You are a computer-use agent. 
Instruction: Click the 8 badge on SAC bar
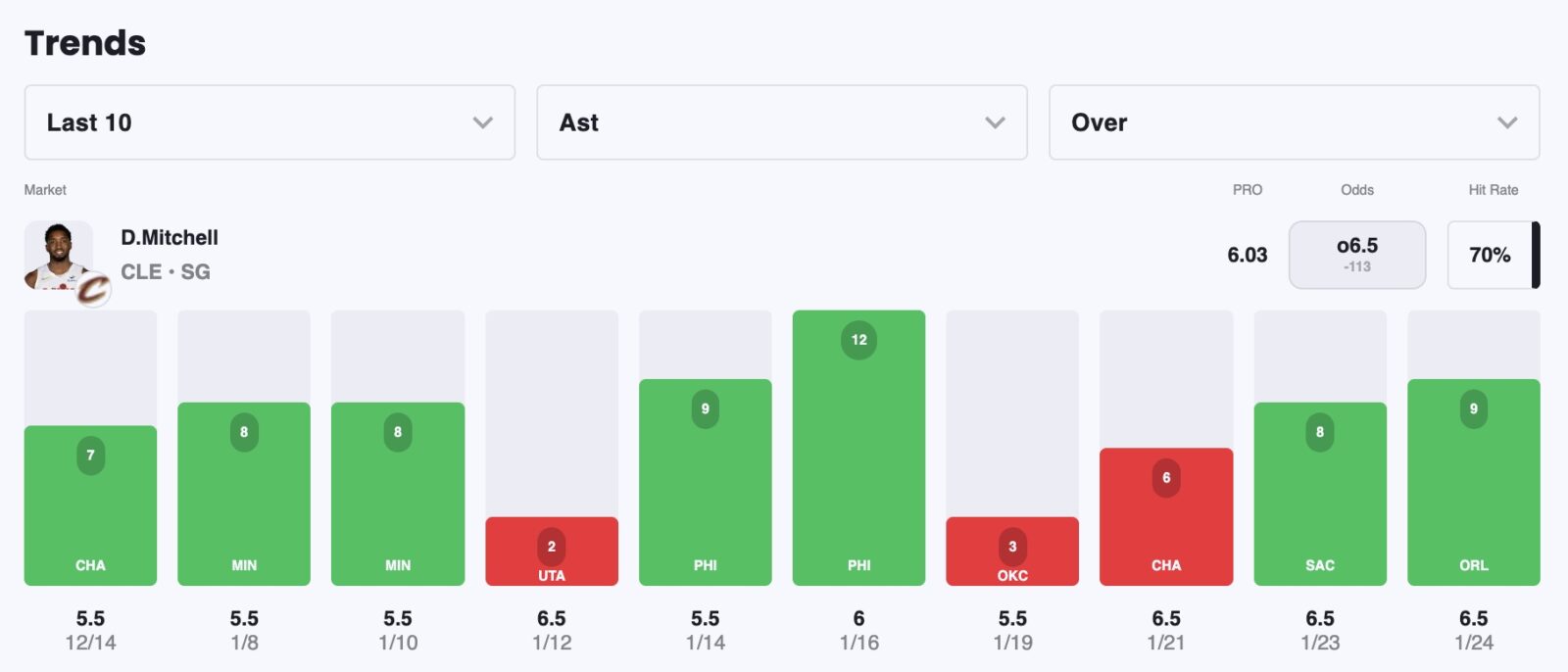(x=1319, y=432)
